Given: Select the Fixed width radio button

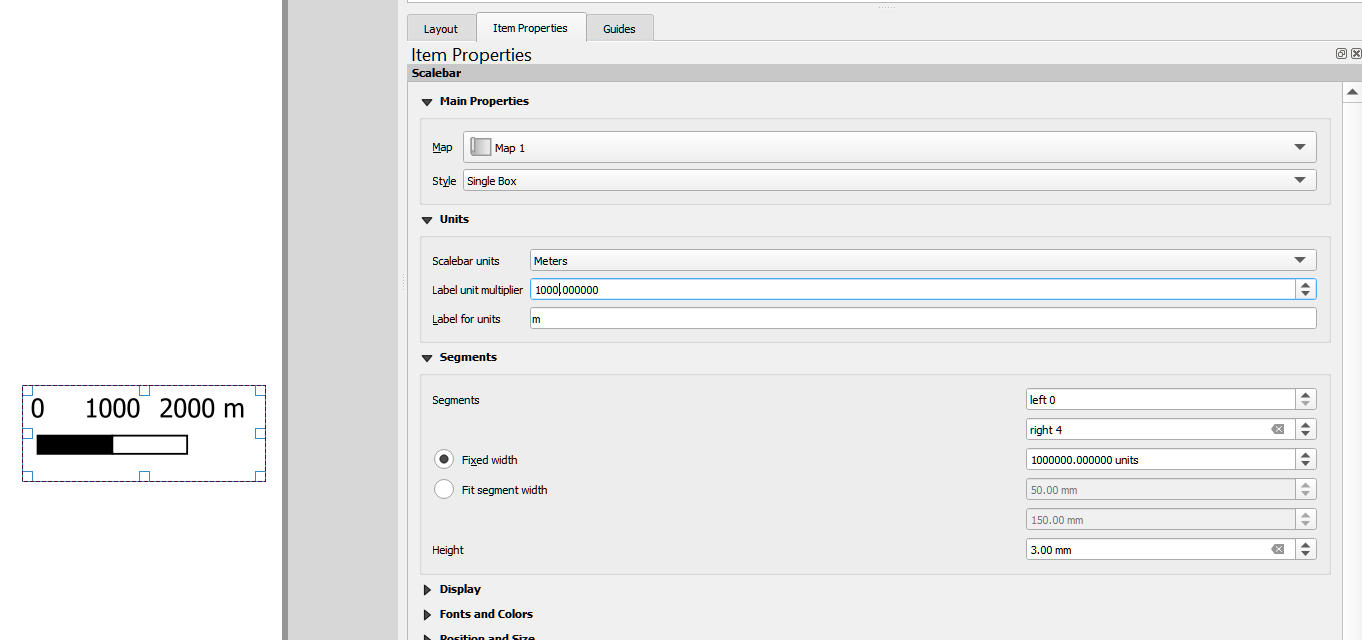Looking at the screenshot, I should [443, 459].
